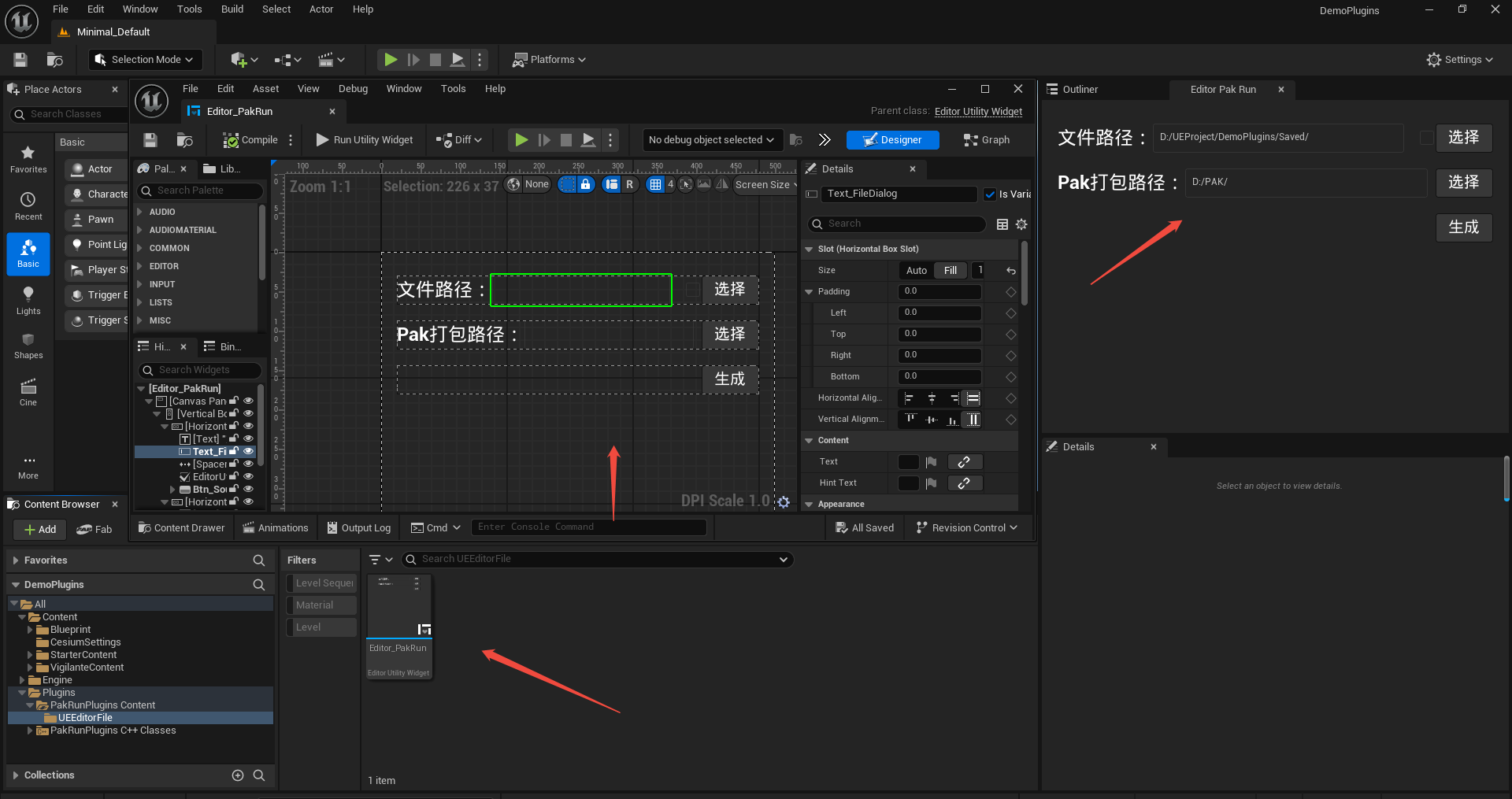This screenshot has width=1512, height=799.
Task: Toggle visibility eye of Canvas Panel row
Action: coord(248,401)
